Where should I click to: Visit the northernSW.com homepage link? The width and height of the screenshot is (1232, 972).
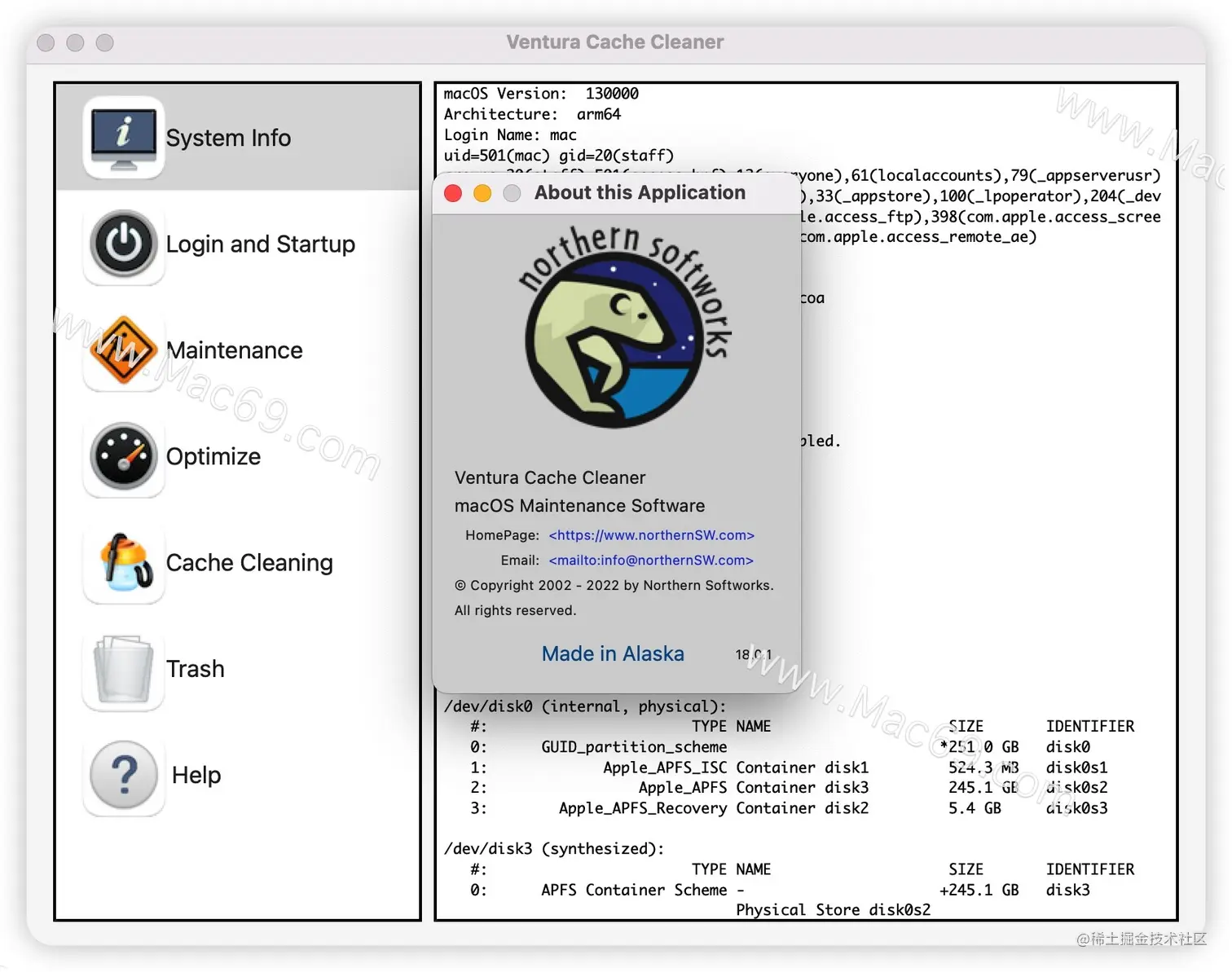(x=652, y=535)
